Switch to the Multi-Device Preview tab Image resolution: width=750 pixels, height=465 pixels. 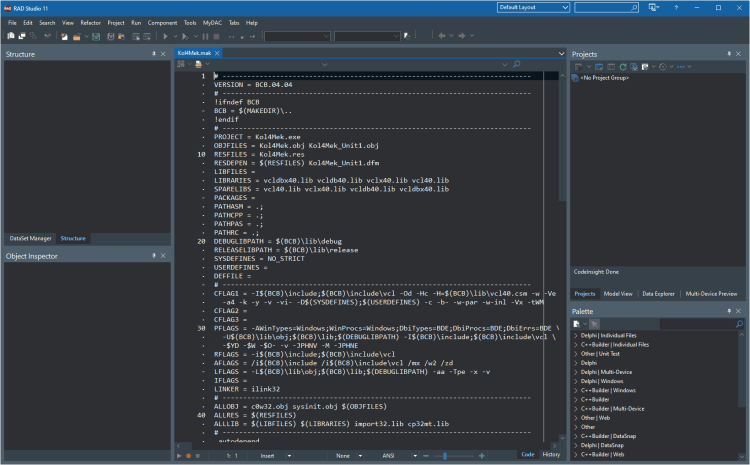tap(711, 294)
